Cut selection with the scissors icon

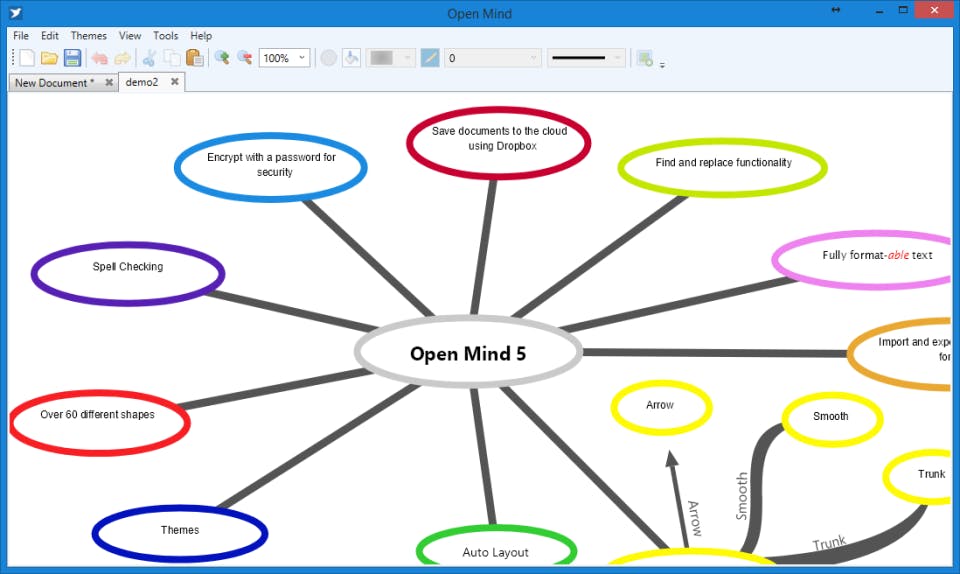pos(149,58)
